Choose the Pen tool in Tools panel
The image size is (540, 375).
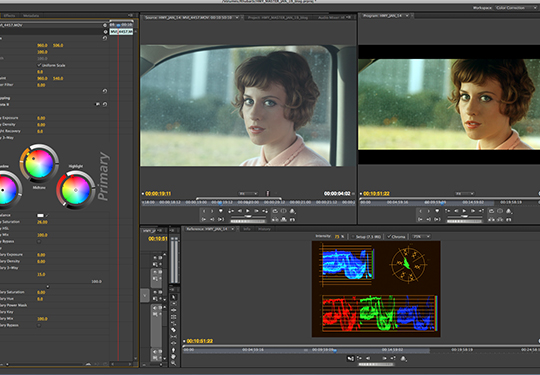coord(173,350)
